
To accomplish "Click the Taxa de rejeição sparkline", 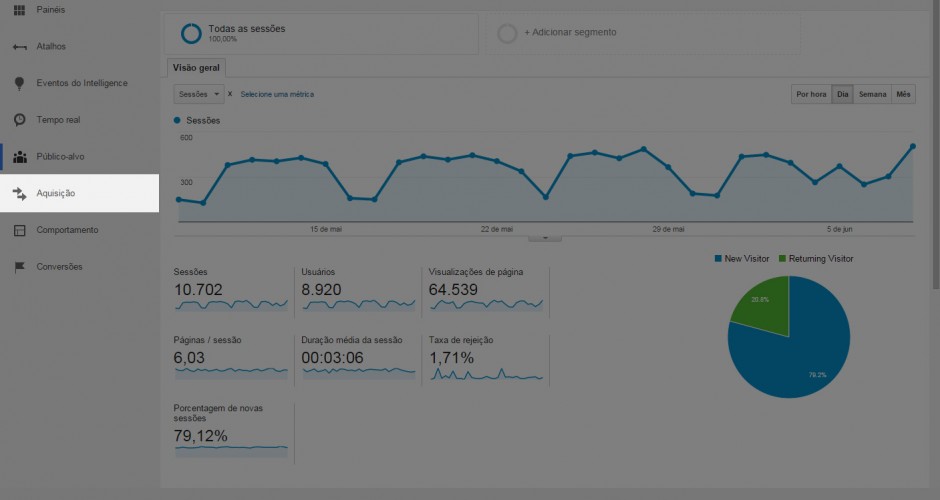I will pyautogui.click(x=487, y=375).
